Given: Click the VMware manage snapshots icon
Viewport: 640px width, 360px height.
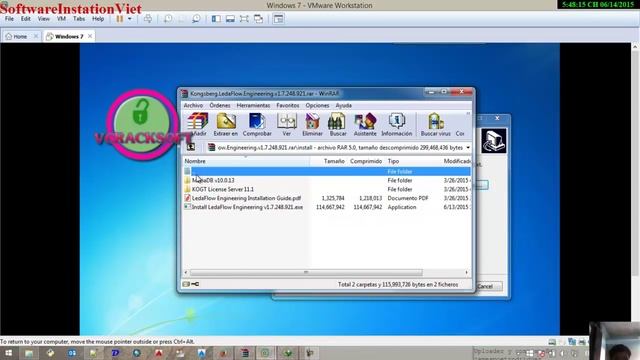Looking at the screenshot, I should click(196, 19).
